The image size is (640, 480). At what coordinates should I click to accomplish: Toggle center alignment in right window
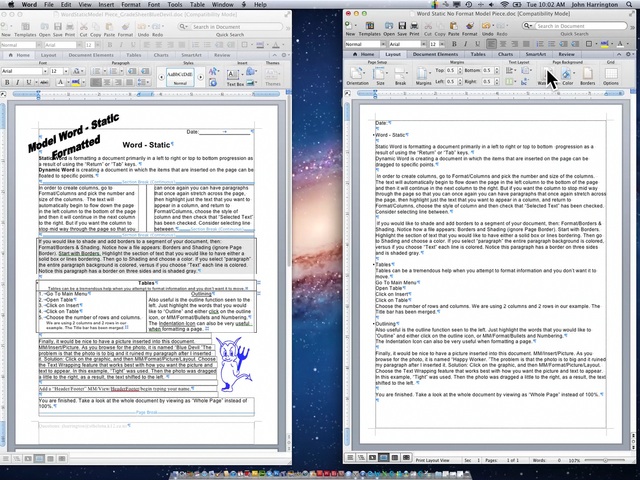pos(503,44)
